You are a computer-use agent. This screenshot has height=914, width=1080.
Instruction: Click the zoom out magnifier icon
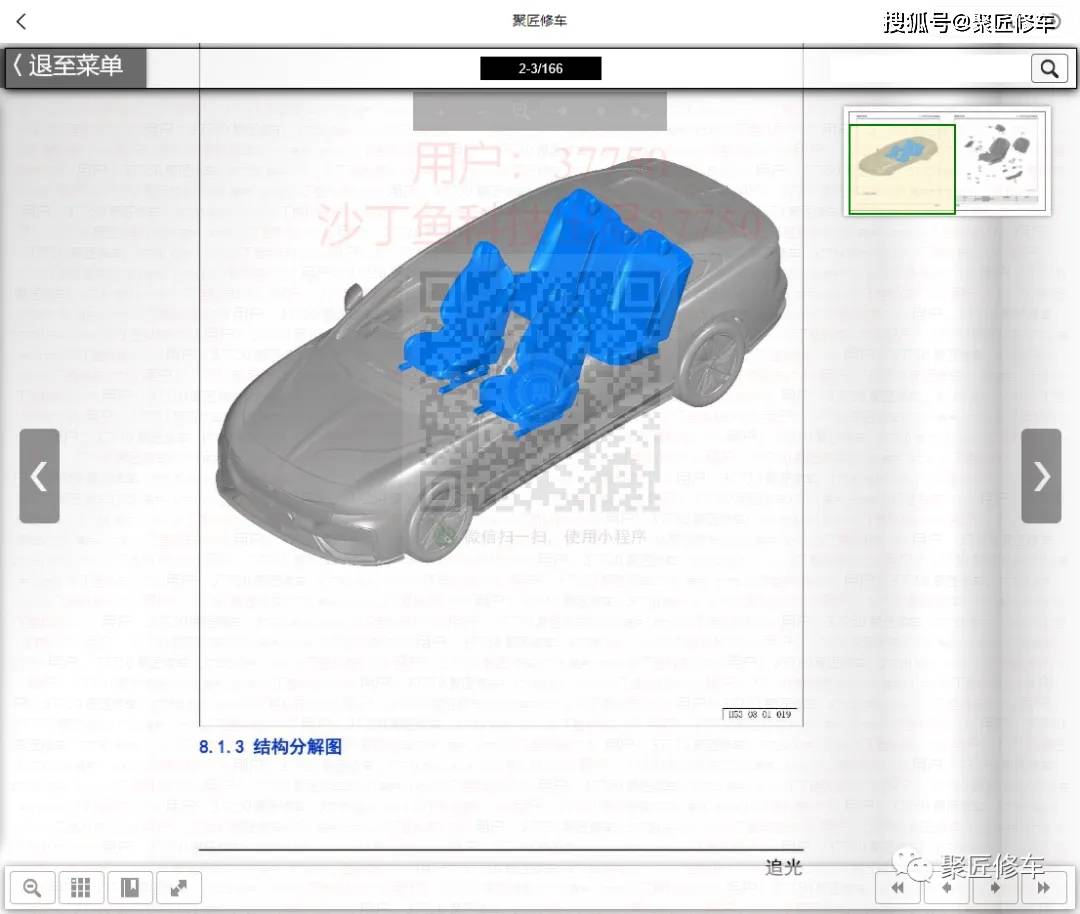coord(32,887)
